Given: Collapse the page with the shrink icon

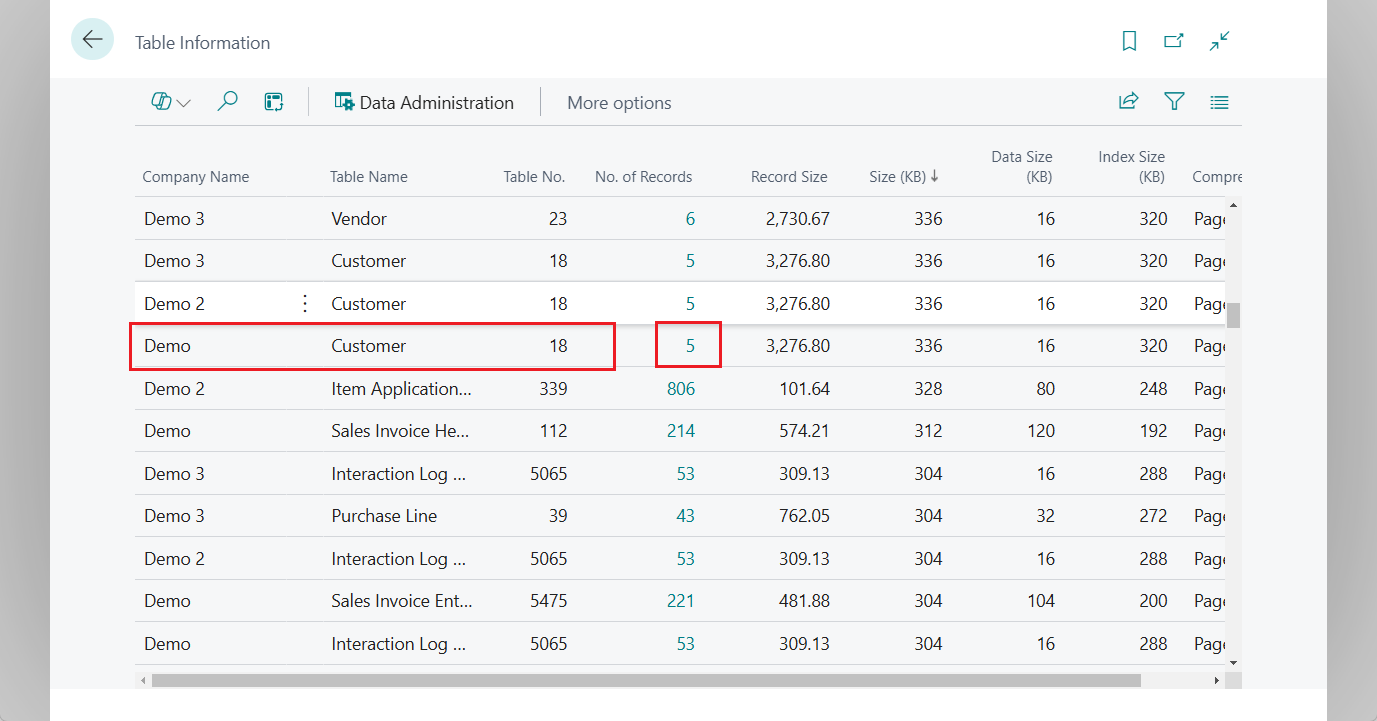Looking at the screenshot, I should coord(1219,42).
